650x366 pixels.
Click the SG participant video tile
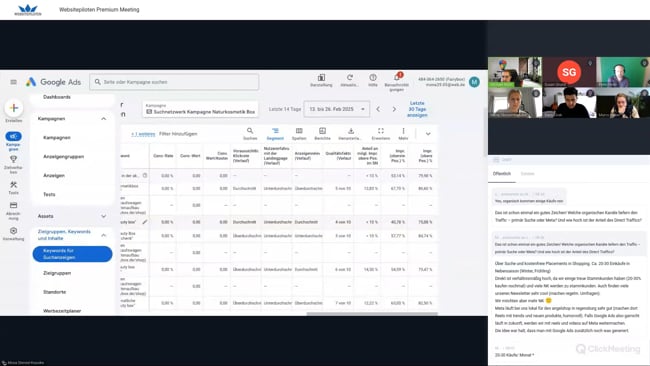[569, 72]
